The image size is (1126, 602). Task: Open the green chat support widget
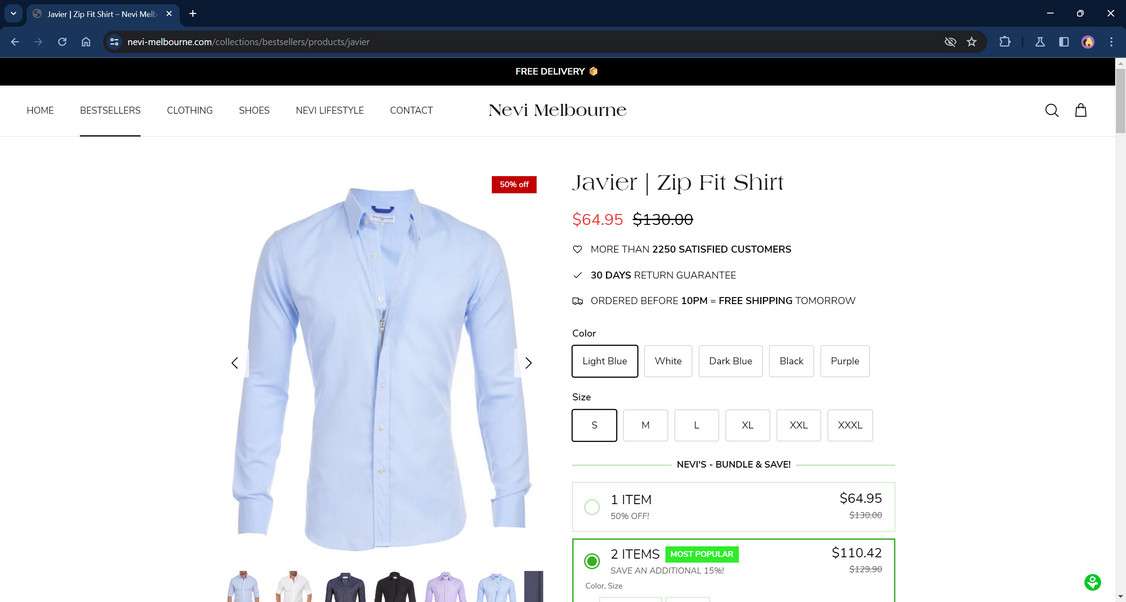tap(1091, 581)
